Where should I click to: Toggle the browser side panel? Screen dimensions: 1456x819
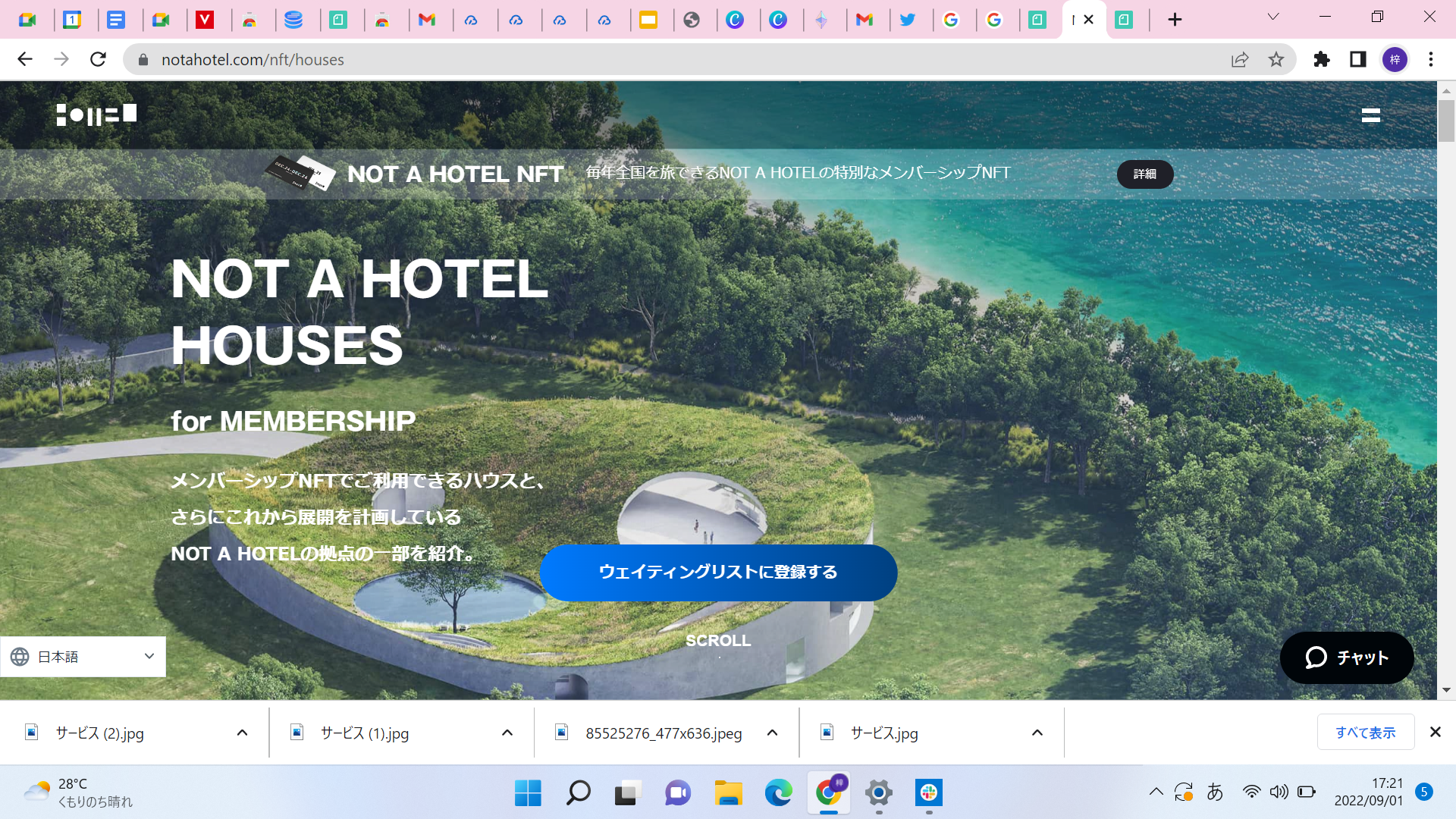coord(1357,59)
